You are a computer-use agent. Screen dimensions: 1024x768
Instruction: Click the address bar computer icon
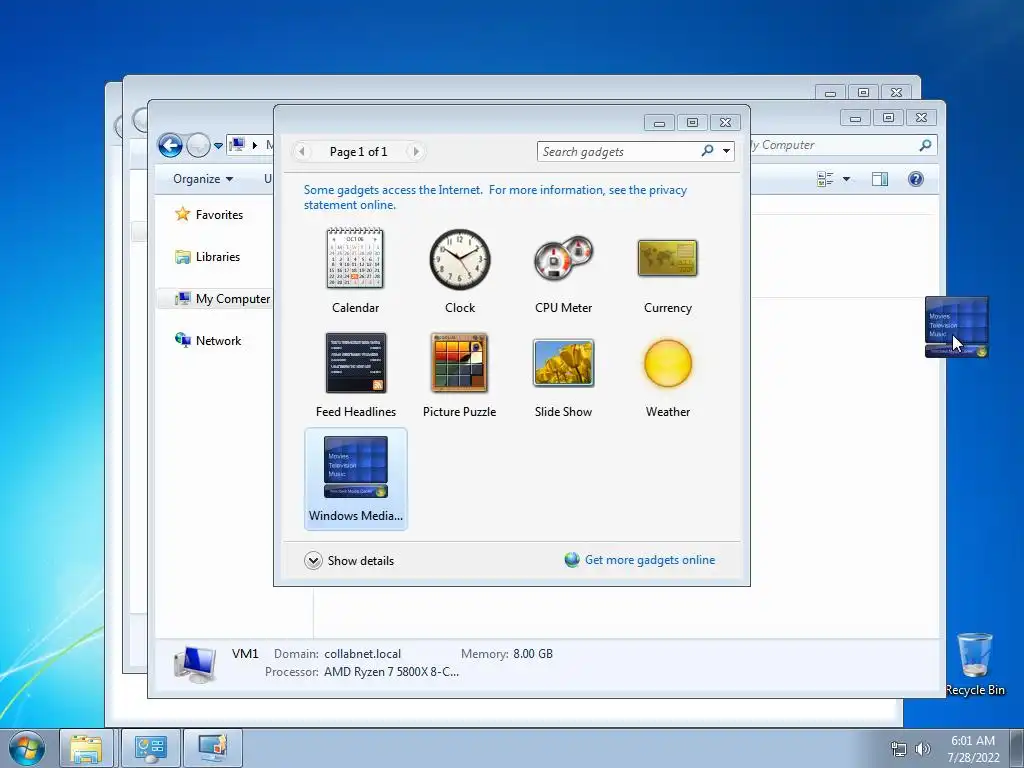coord(238,145)
